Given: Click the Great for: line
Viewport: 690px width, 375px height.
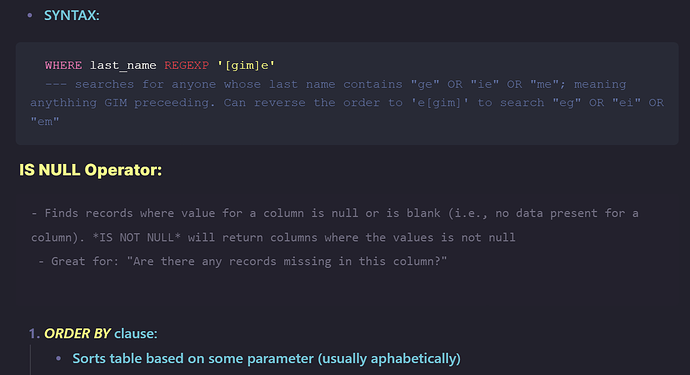Looking at the screenshot, I should [242, 261].
